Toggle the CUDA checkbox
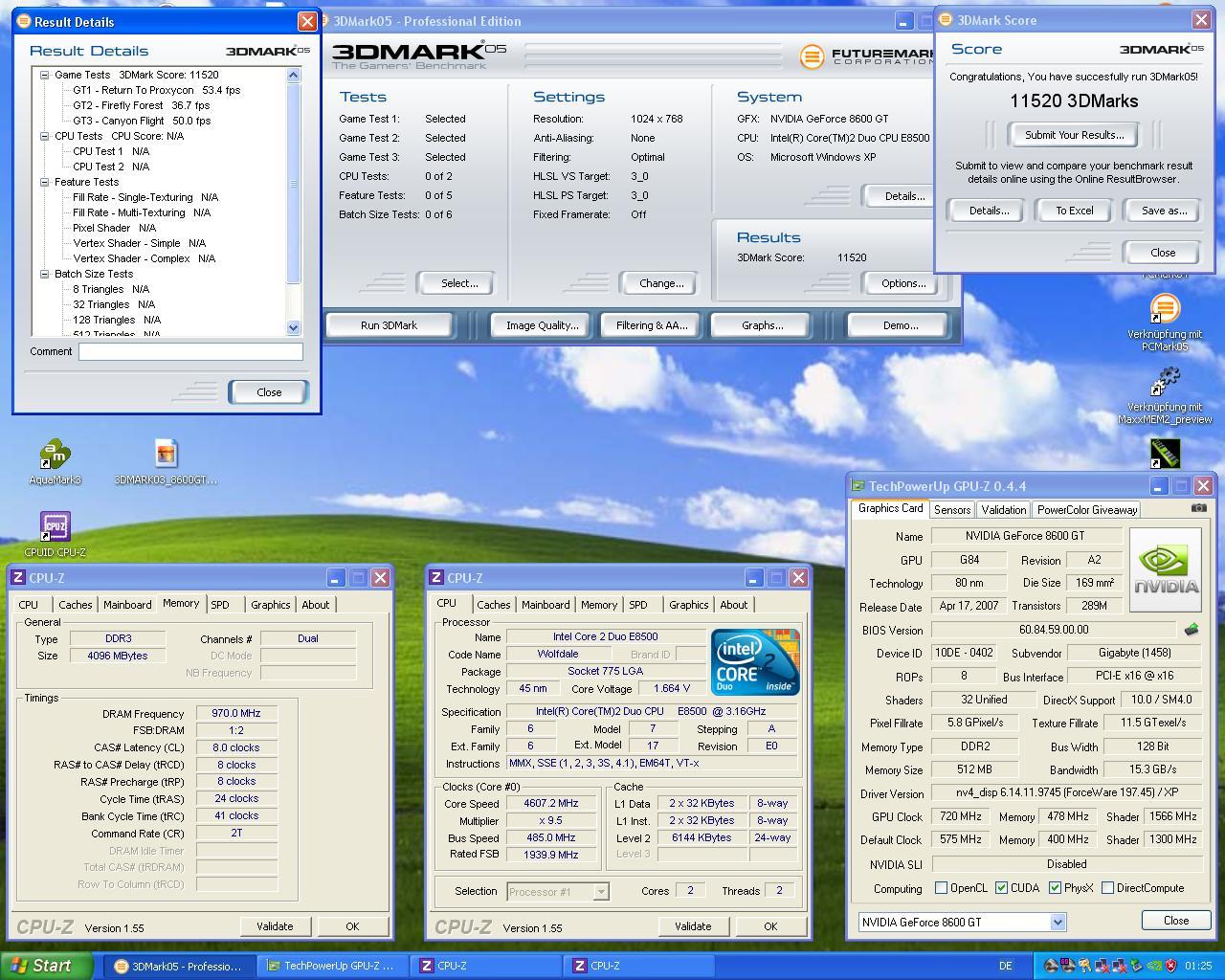 (x=1001, y=888)
